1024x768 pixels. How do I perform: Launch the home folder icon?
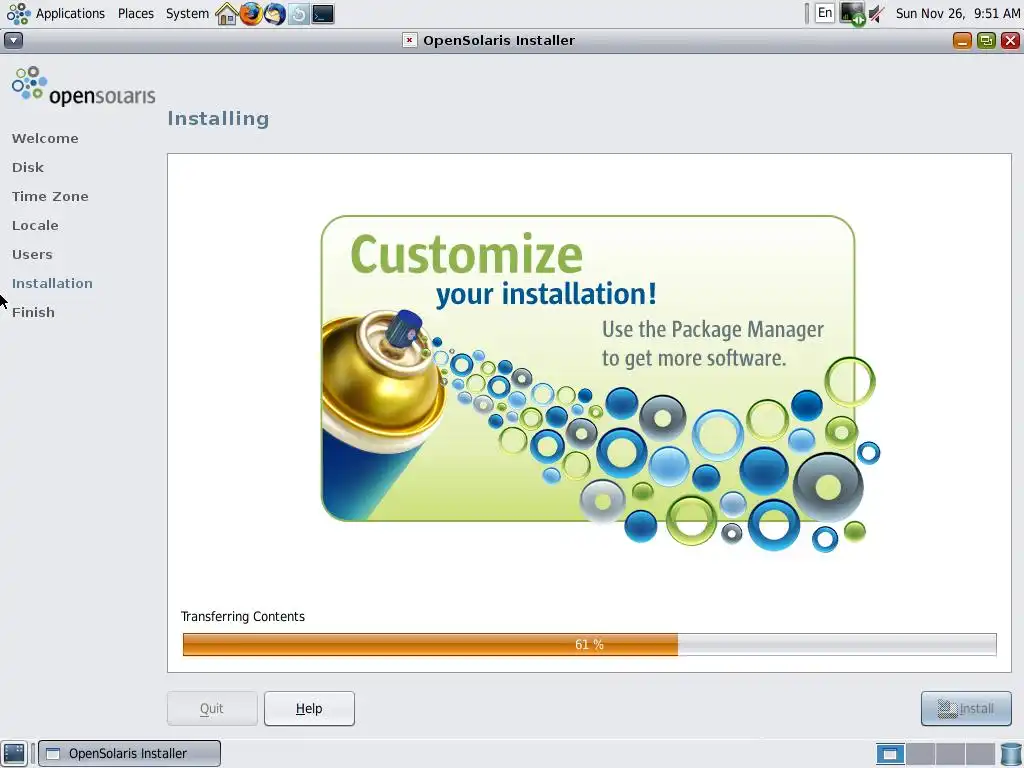coord(227,14)
